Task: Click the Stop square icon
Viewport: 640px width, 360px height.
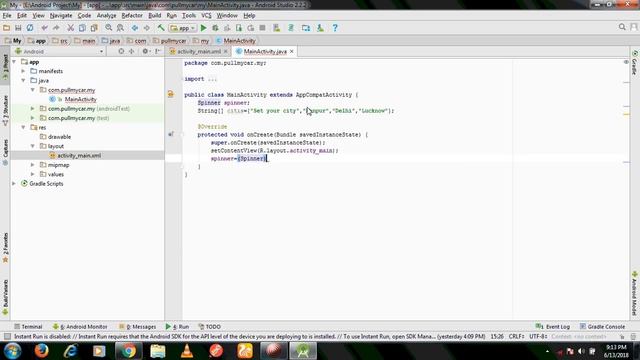Action: (x=262, y=28)
